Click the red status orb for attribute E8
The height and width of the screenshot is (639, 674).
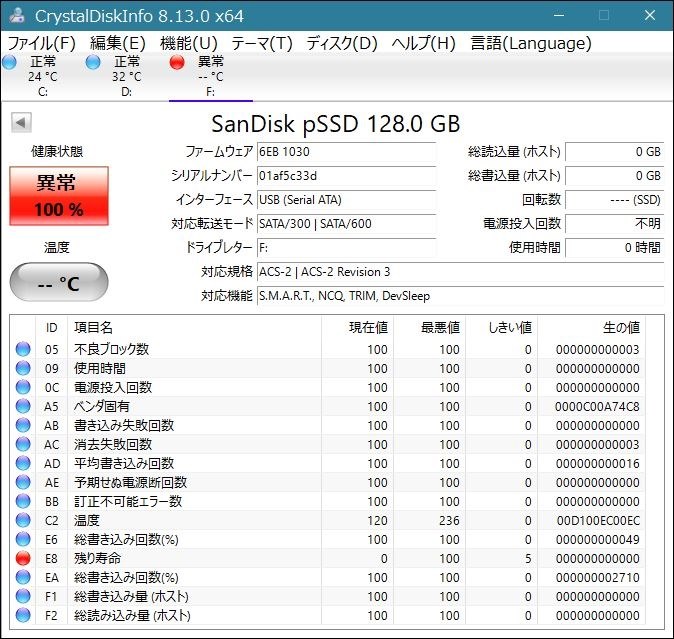[x=23, y=558]
